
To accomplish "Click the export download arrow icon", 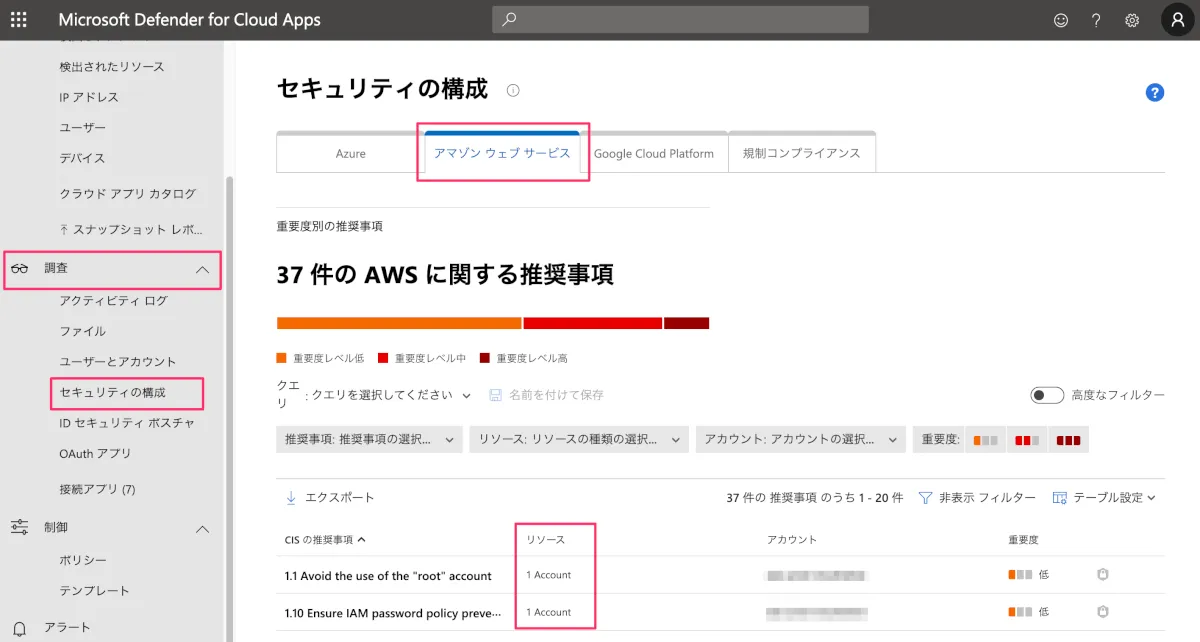I will (291, 497).
